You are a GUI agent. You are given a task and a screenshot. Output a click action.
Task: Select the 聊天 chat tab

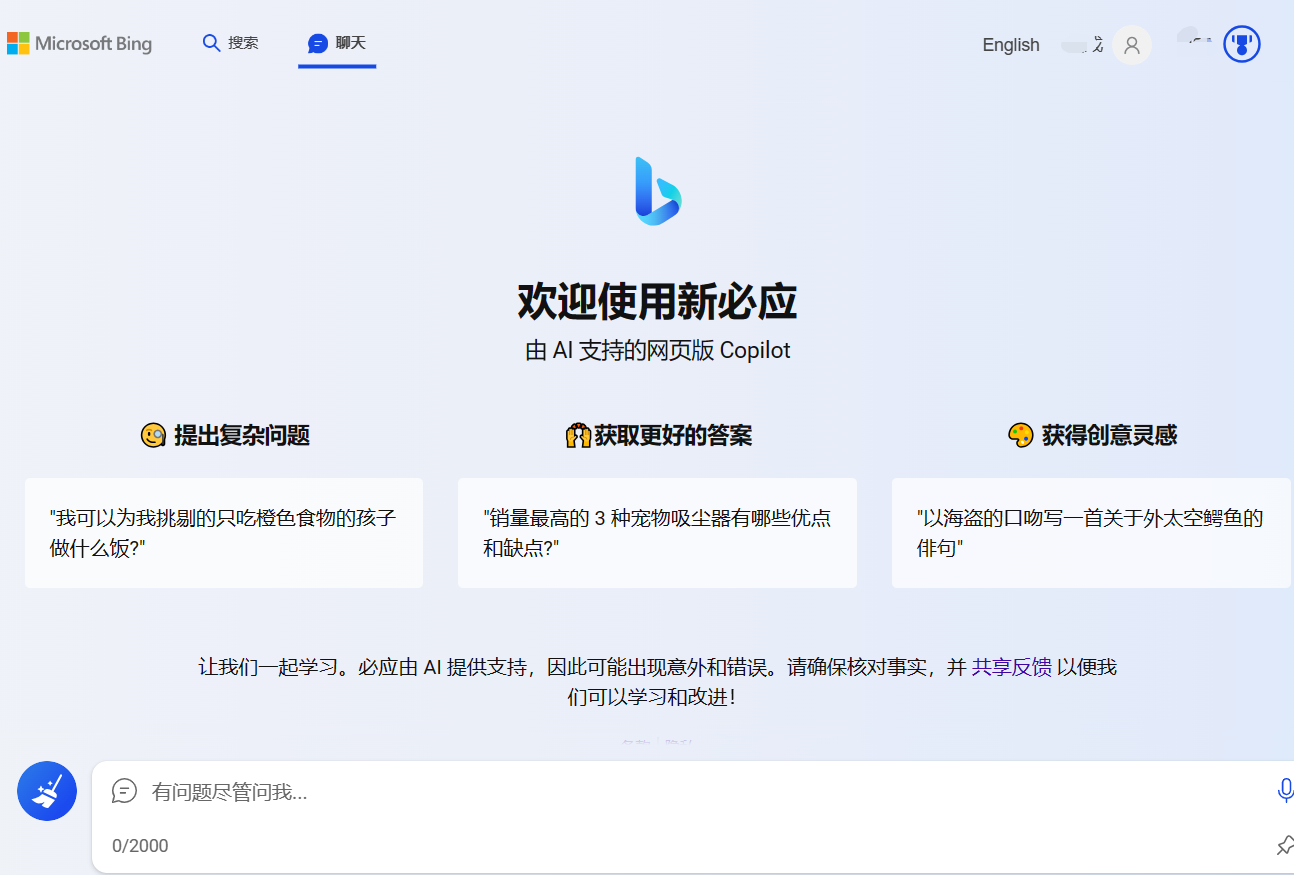click(337, 43)
